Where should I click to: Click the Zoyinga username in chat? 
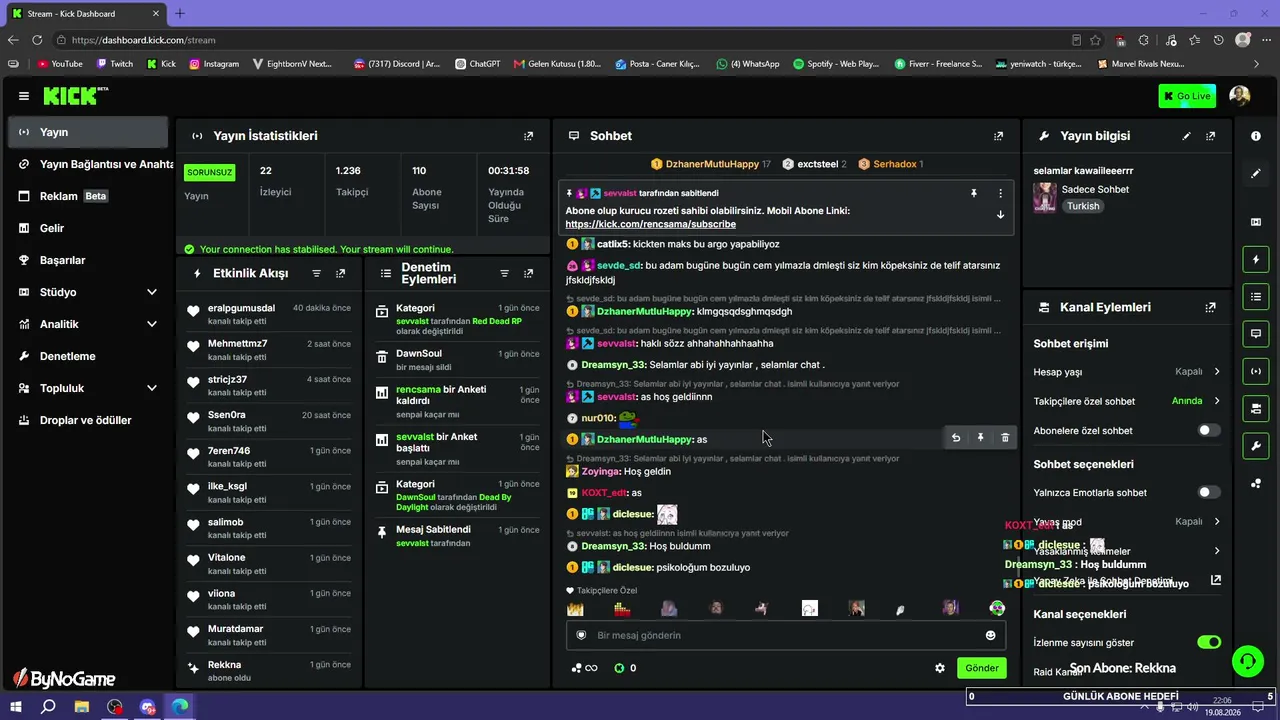(x=601, y=471)
